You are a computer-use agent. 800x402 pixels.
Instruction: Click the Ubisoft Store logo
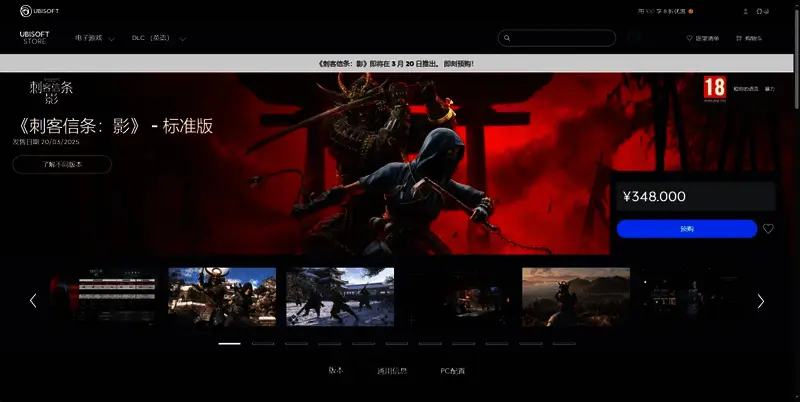(34, 38)
